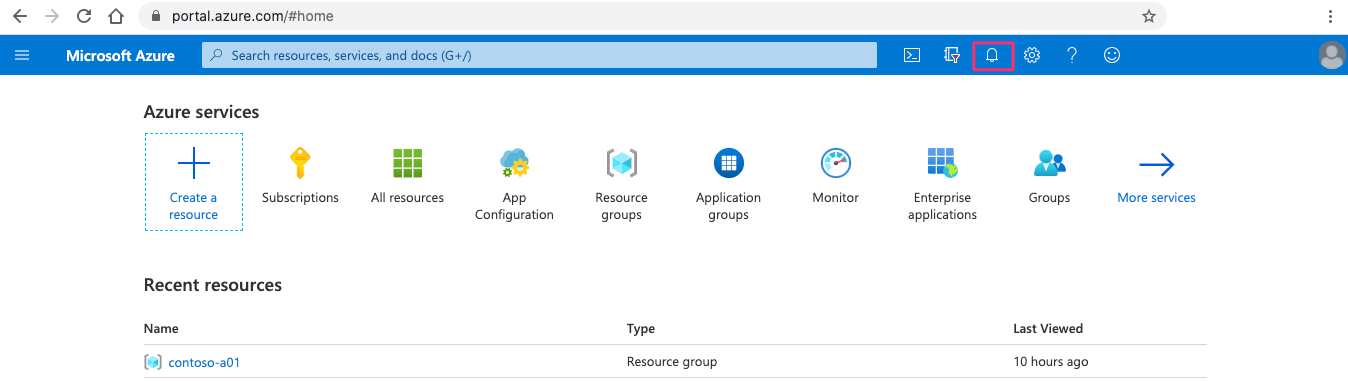Go forward in the browser
1348x381 pixels.
[x=52, y=16]
